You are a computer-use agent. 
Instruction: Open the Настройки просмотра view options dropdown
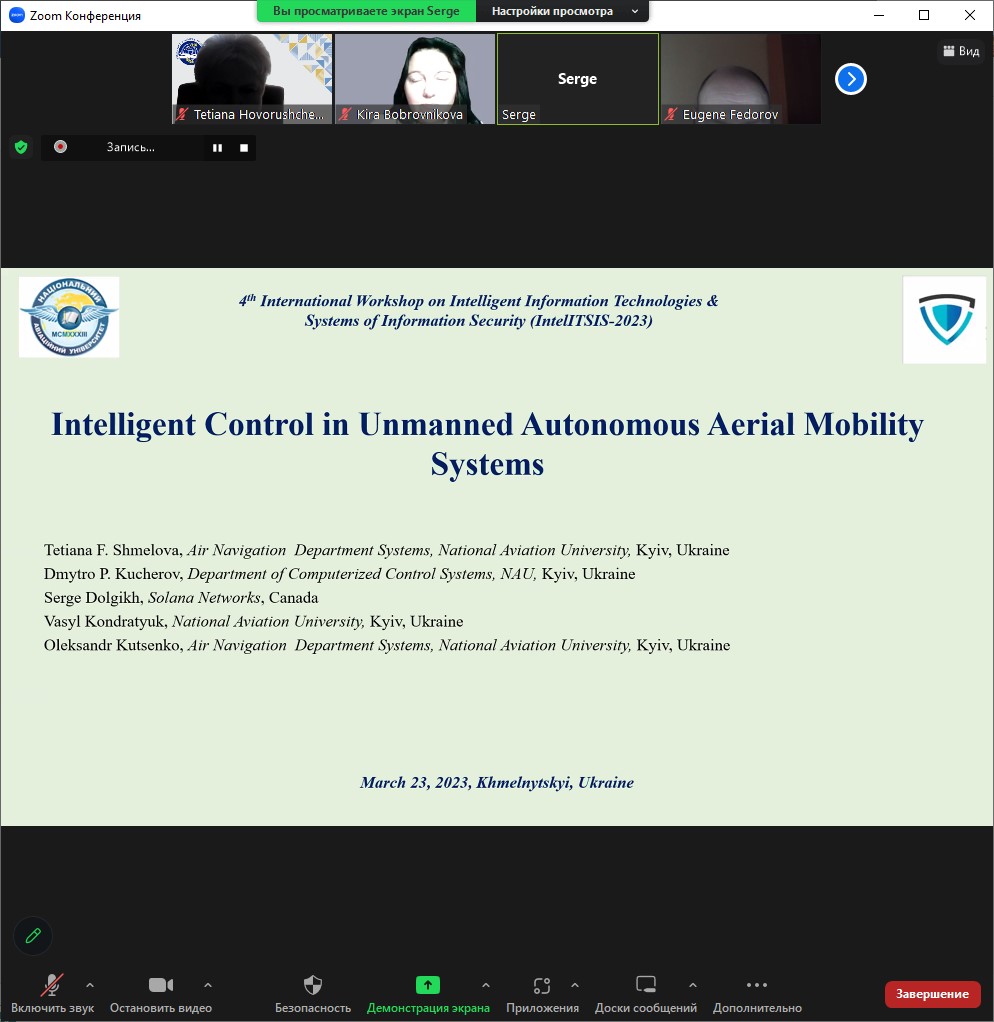565,11
